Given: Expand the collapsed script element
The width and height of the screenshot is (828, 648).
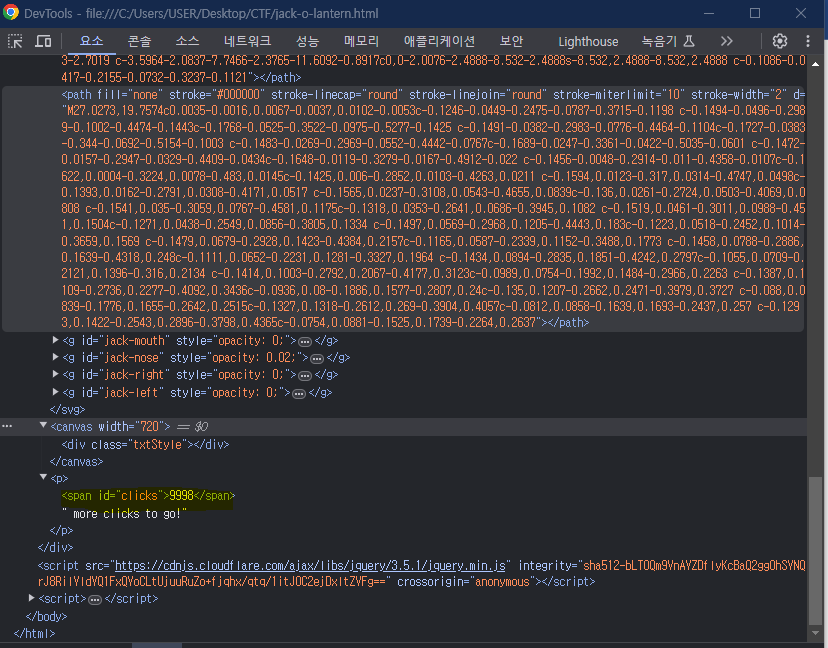Looking at the screenshot, I should pos(32,598).
